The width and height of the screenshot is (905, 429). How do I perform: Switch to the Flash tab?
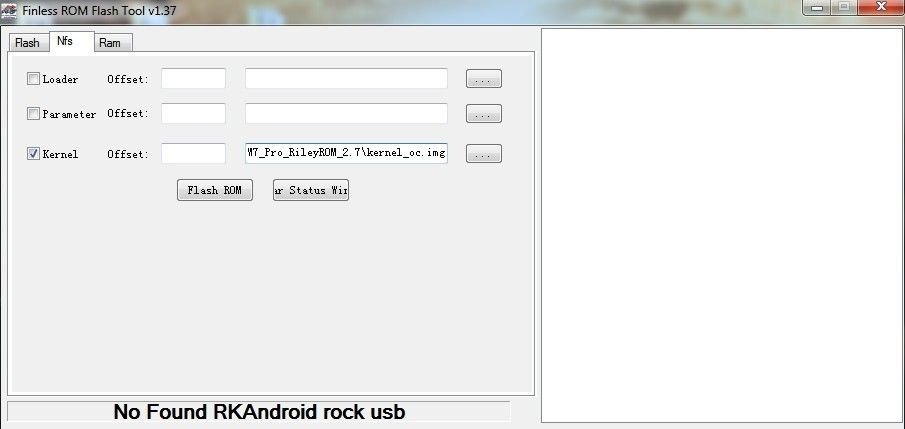coord(27,43)
